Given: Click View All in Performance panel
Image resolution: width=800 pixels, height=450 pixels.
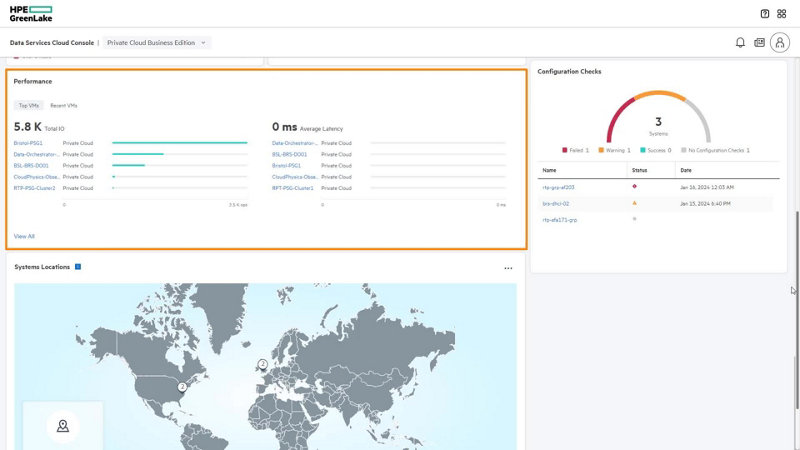Looking at the screenshot, I should [x=24, y=236].
